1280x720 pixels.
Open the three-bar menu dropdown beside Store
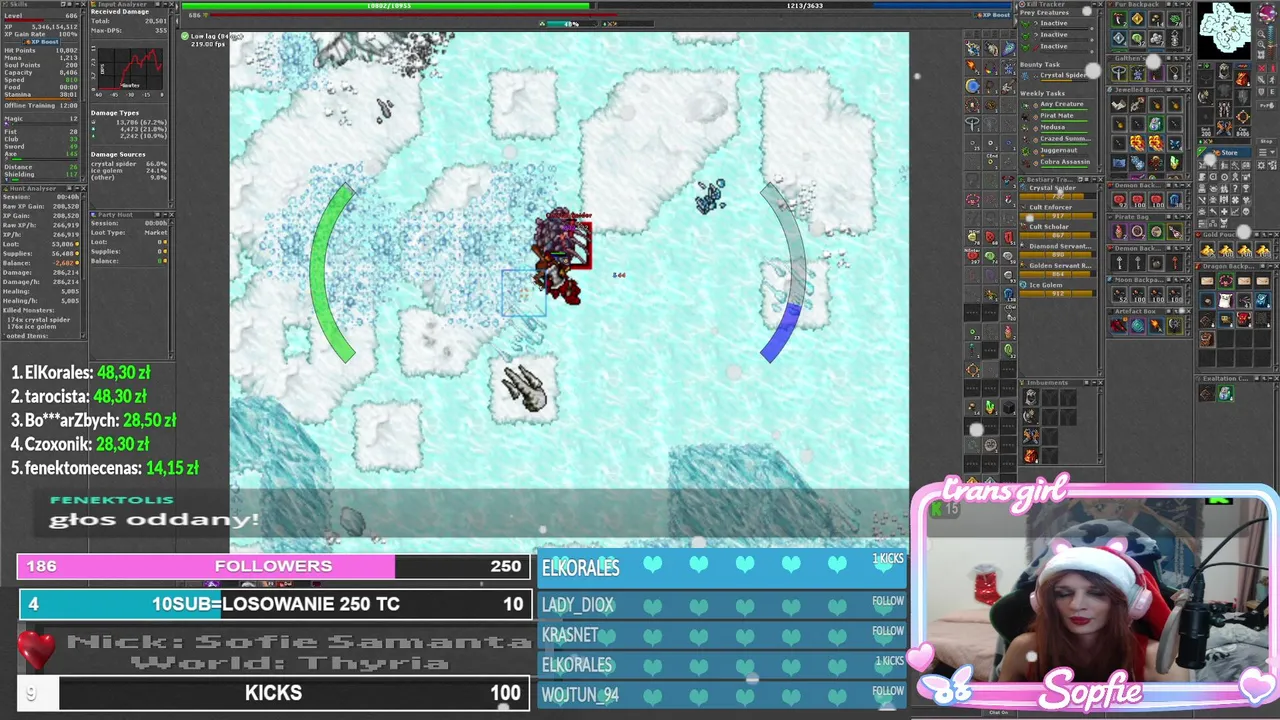(x=1267, y=152)
